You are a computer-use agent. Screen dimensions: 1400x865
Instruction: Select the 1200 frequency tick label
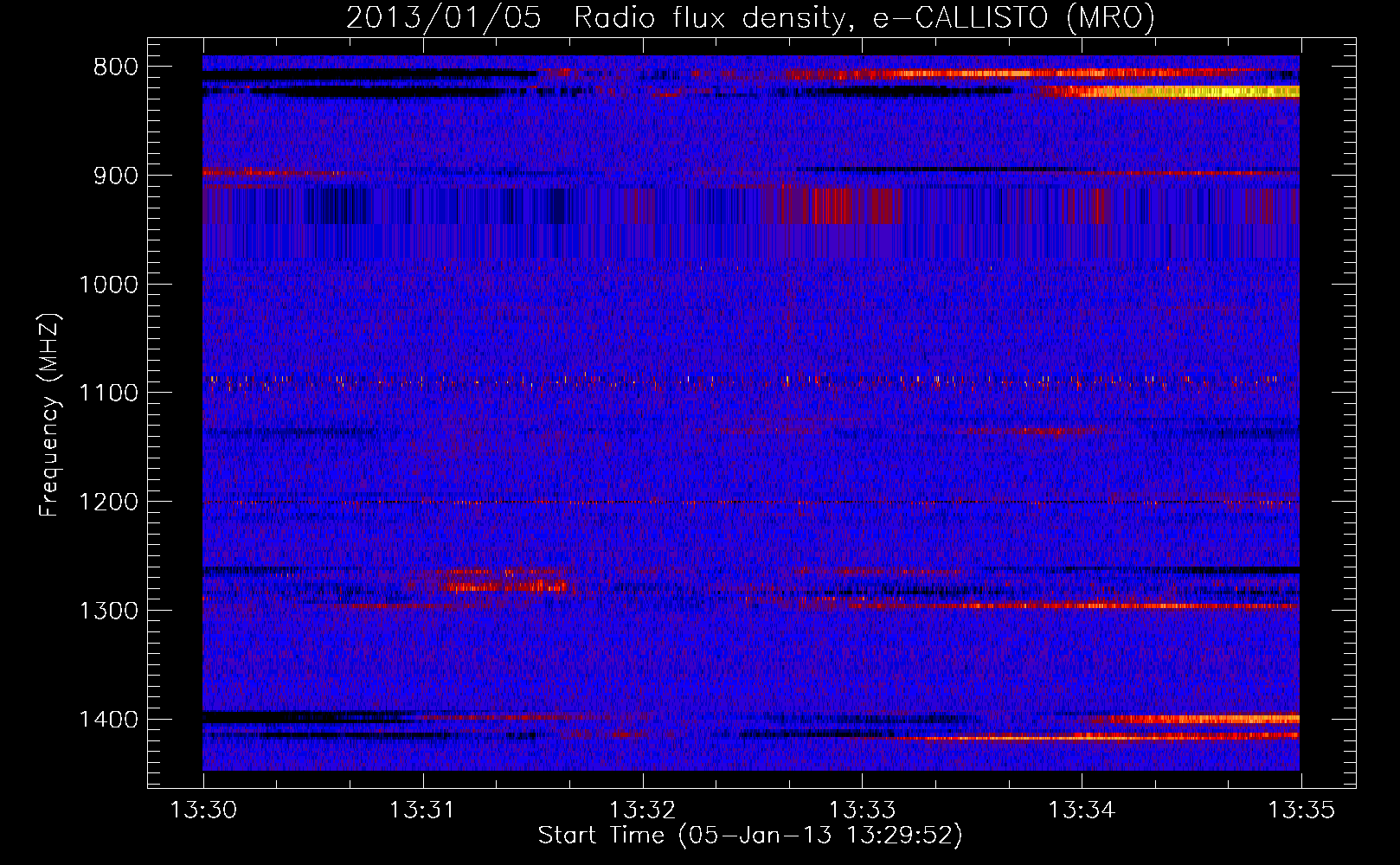[108, 503]
